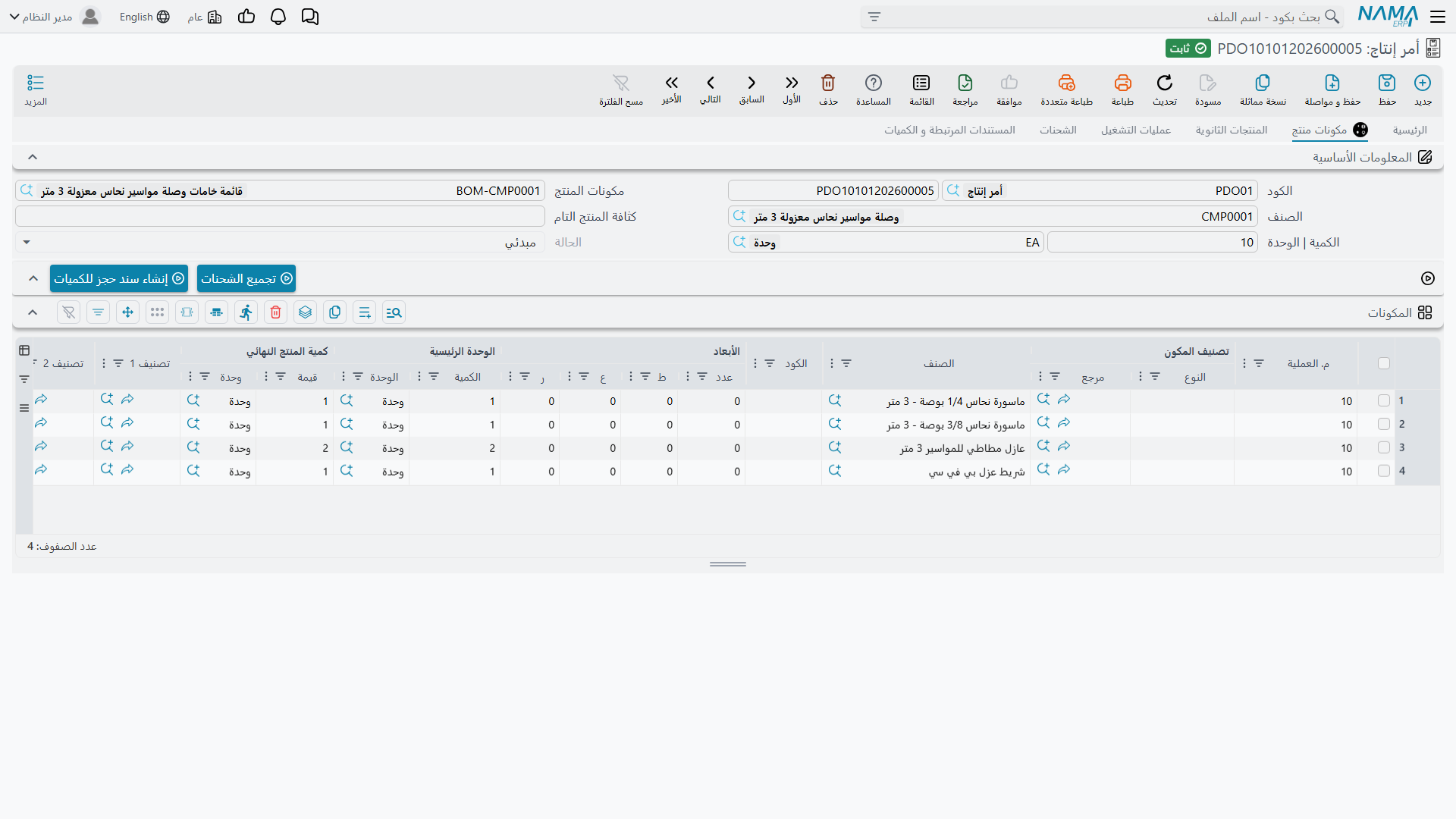
Task: Check the row 2 checkbox
Action: [x=1384, y=425]
